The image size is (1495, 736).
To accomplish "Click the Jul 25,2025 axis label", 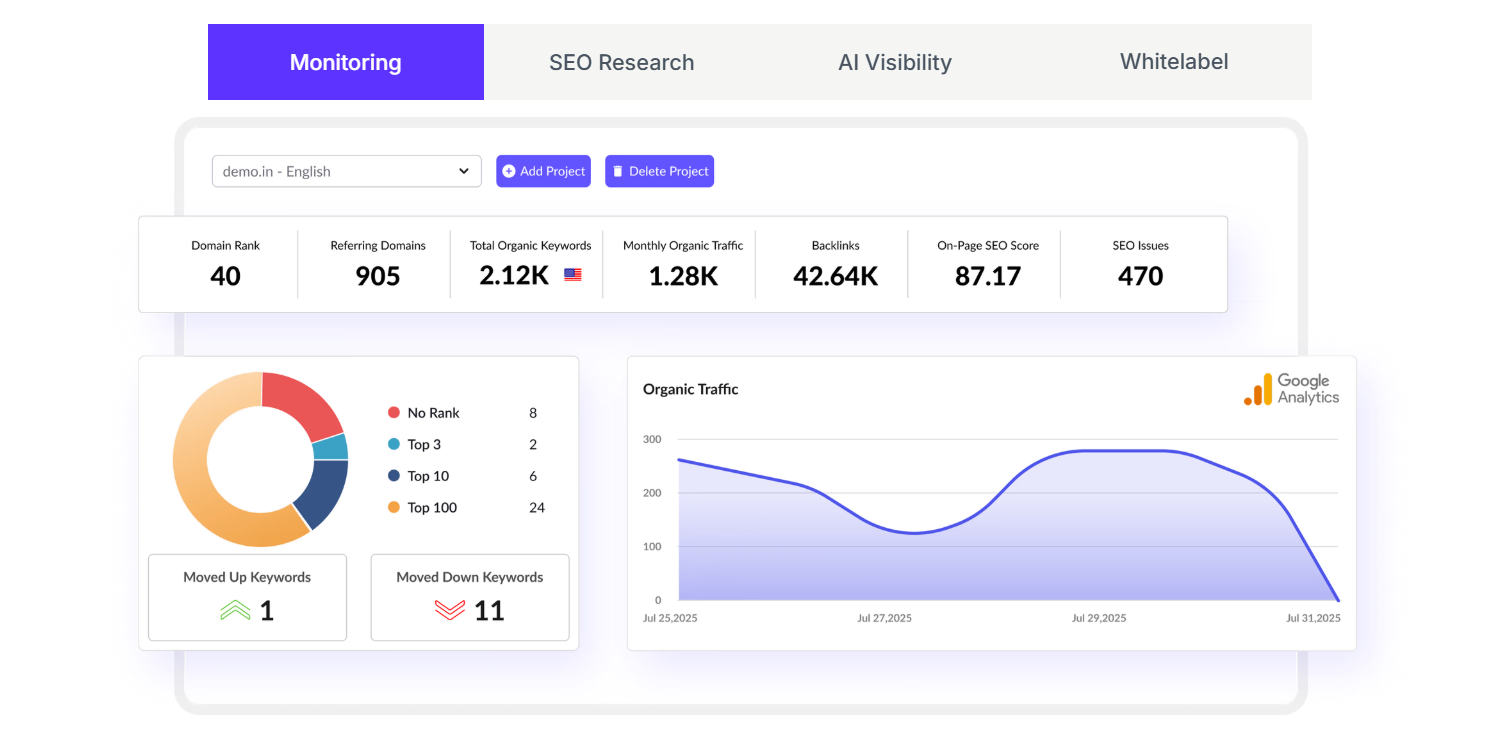I will click(x=670, y=618).
